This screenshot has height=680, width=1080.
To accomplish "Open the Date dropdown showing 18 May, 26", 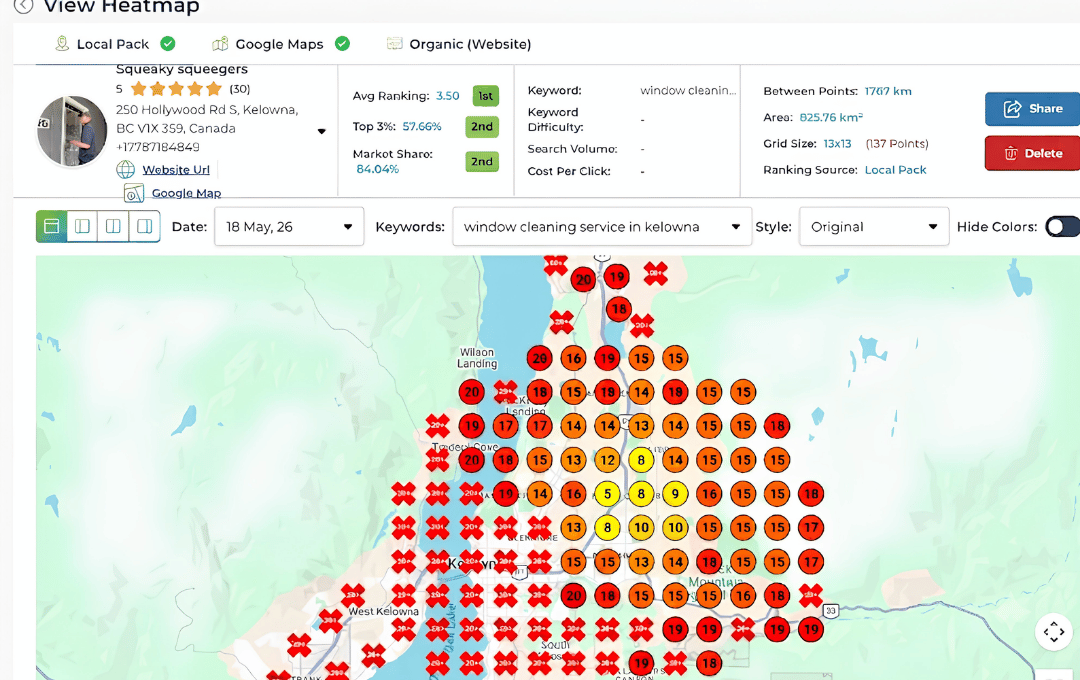I will 289,227.
